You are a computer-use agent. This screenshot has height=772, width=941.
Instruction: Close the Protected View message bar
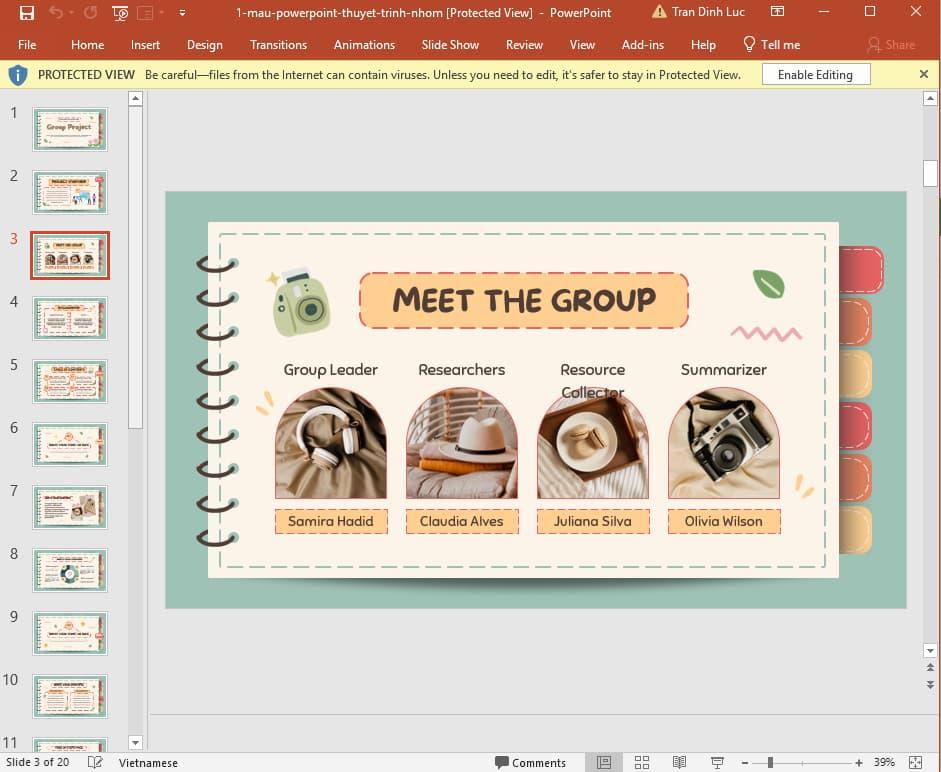pos(923,74)
